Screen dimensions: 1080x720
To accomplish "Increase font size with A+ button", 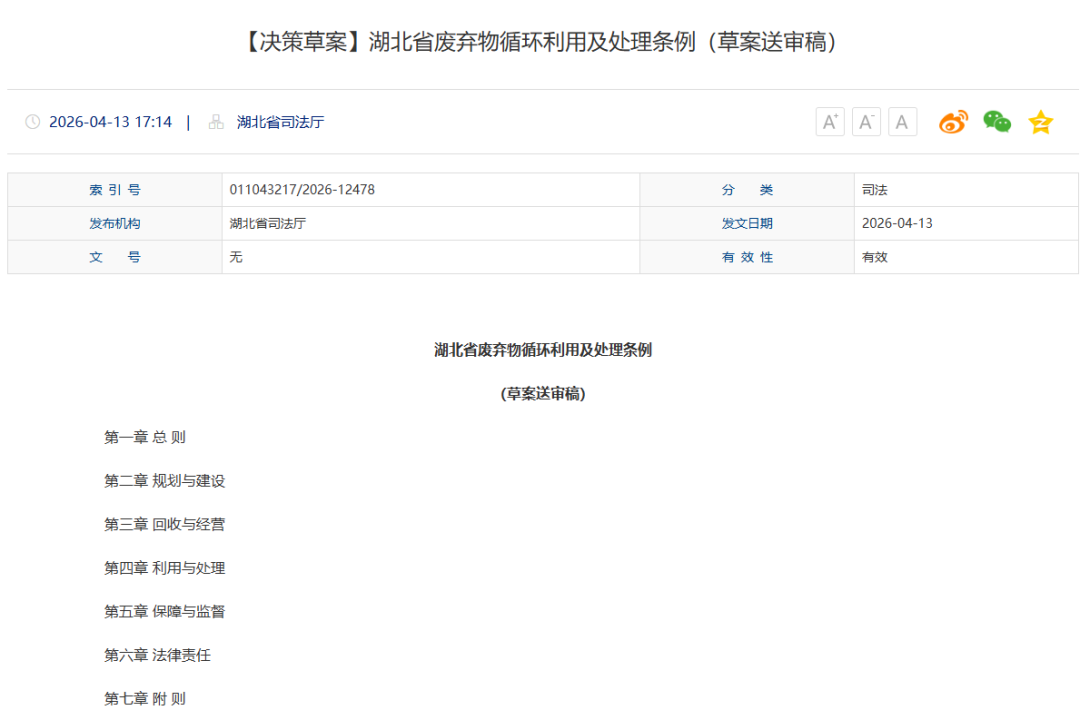I will (x=830, y=122).
